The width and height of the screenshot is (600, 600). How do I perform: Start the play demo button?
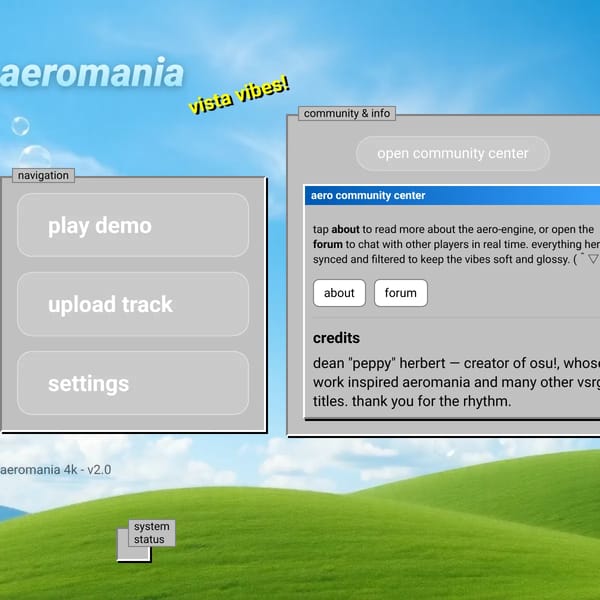point(133,225)
